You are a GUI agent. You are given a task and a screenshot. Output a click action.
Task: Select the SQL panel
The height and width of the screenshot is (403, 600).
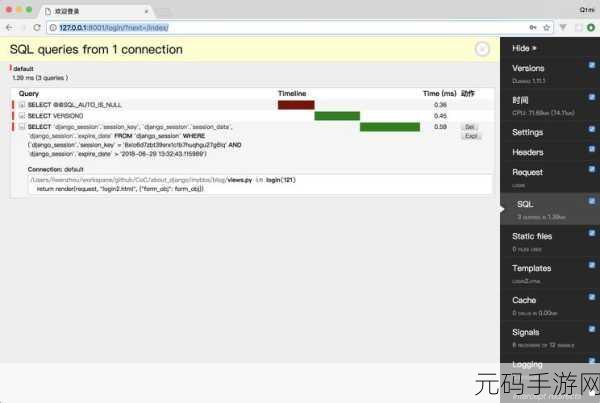525,204
